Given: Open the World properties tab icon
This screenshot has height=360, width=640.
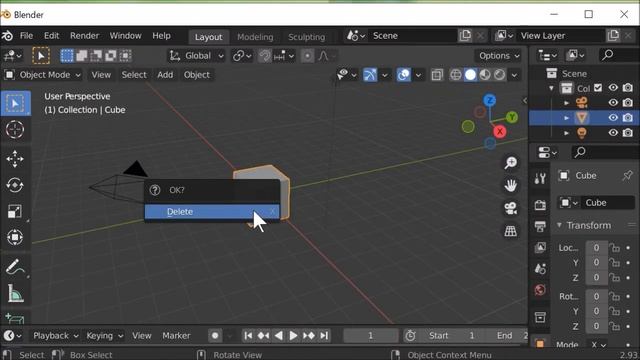Looking at the screenshot, I should click(540, 290).
